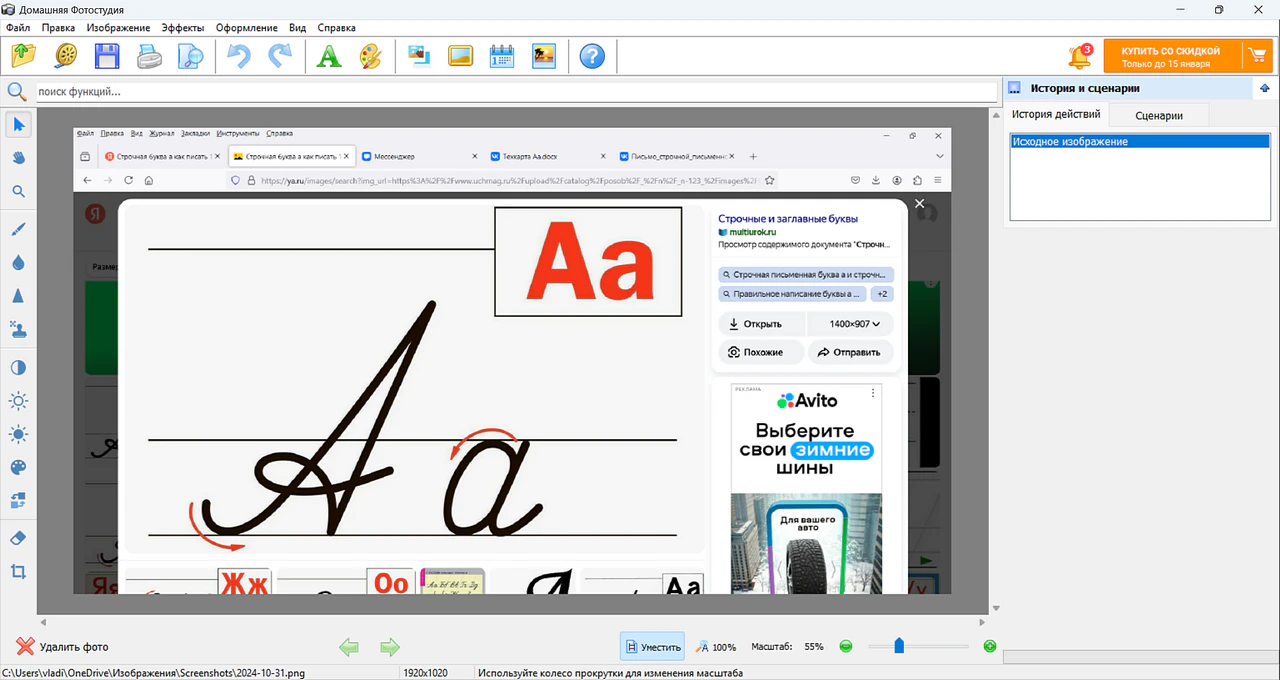
Task: Select the Eraser tool
Action: 18,538
